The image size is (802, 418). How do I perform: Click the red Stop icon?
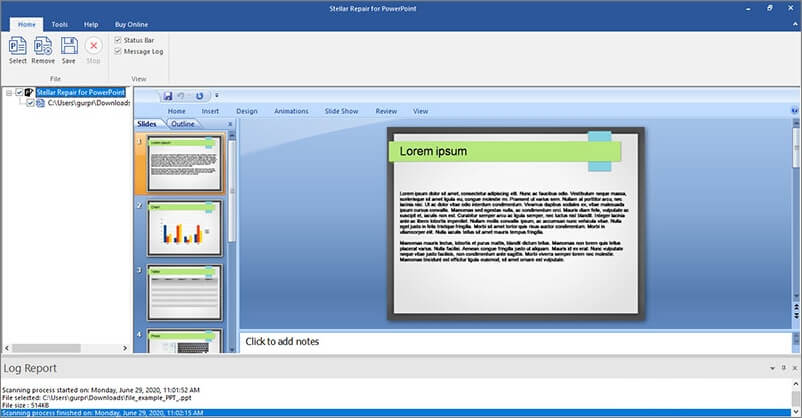pos(94,46)
